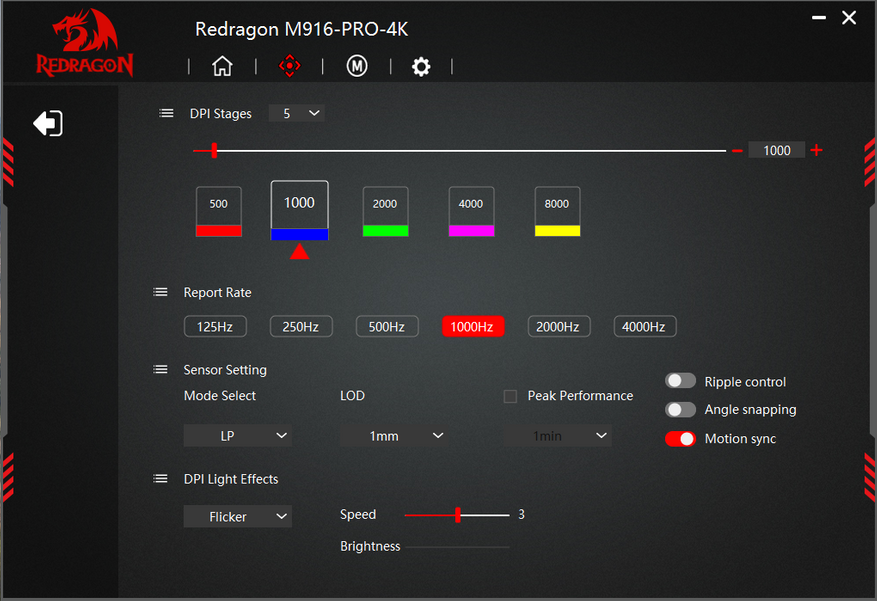Click the red color swatch under 500

219,231
